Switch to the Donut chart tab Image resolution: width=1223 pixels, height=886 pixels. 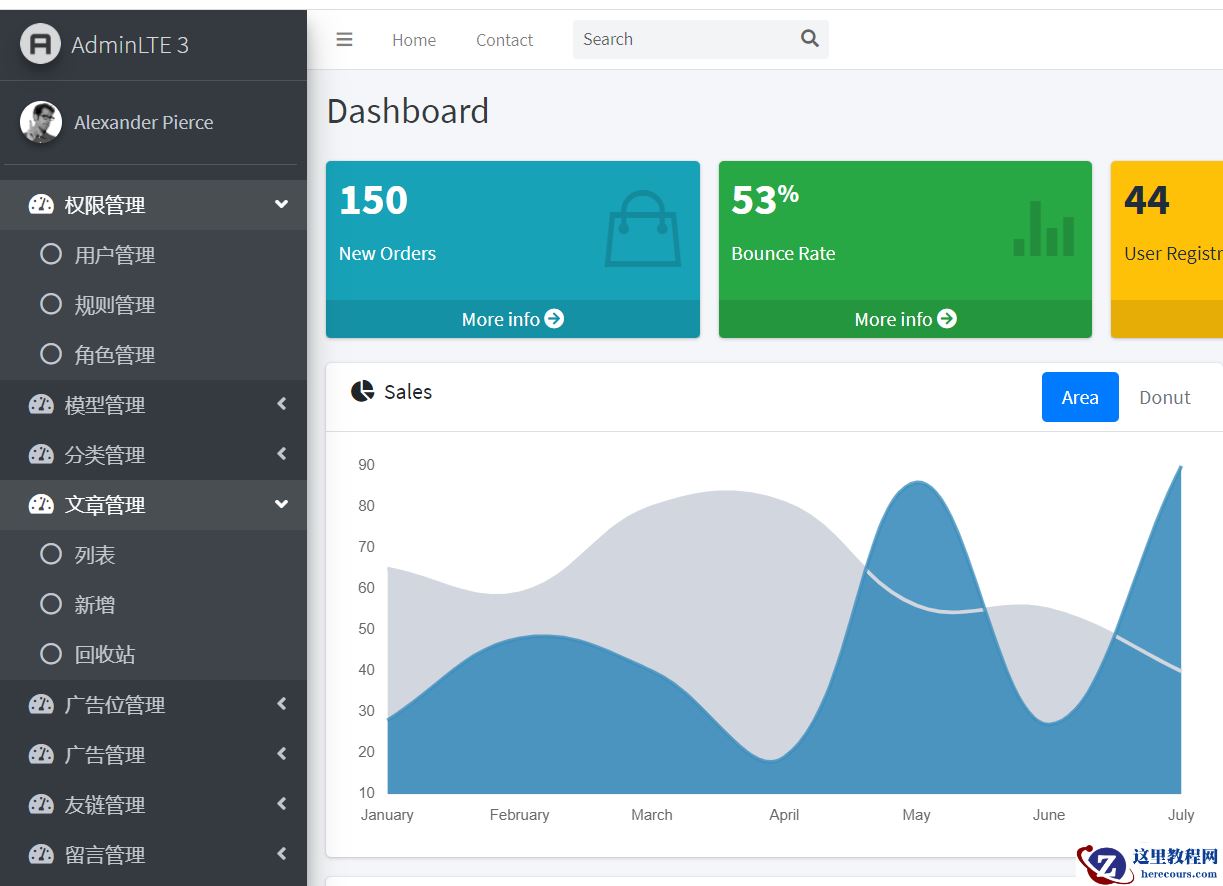pos(1164,397)
